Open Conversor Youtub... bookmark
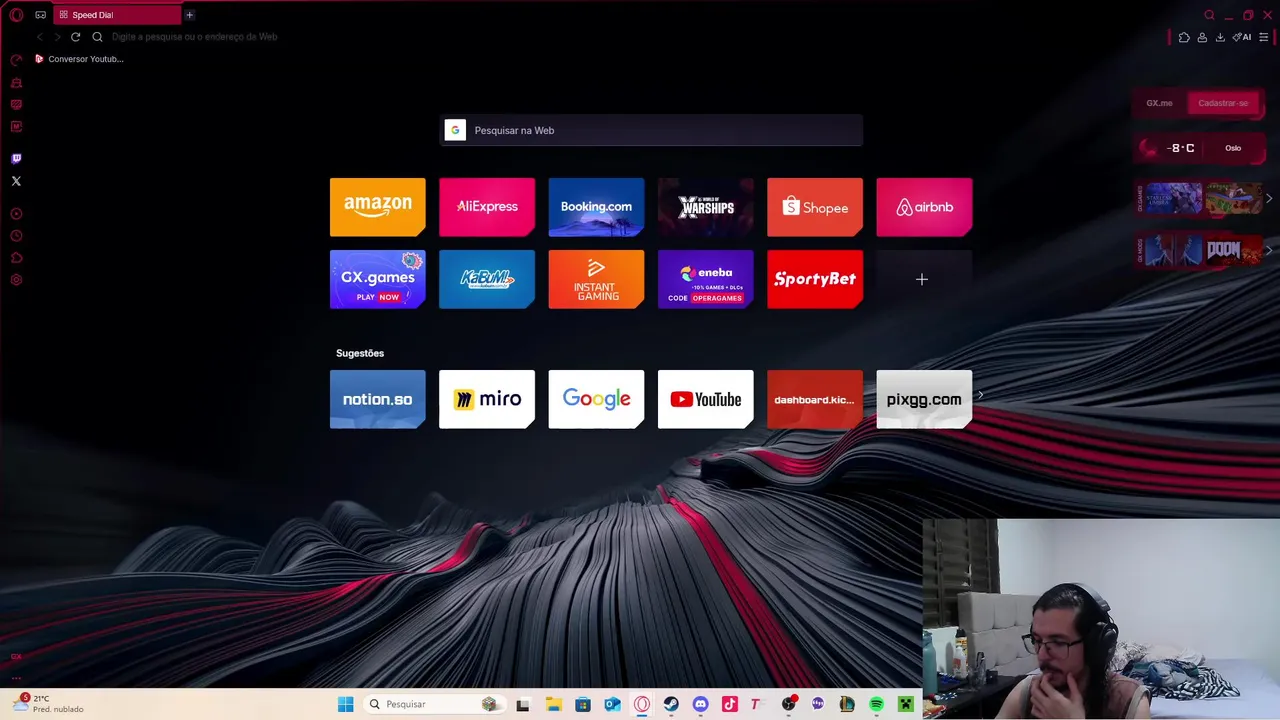The image size is (1280, 720). click(79, 59)
